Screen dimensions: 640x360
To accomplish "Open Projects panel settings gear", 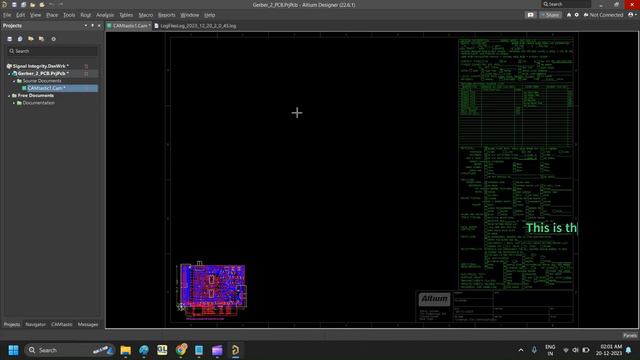I will coord(53,39).
